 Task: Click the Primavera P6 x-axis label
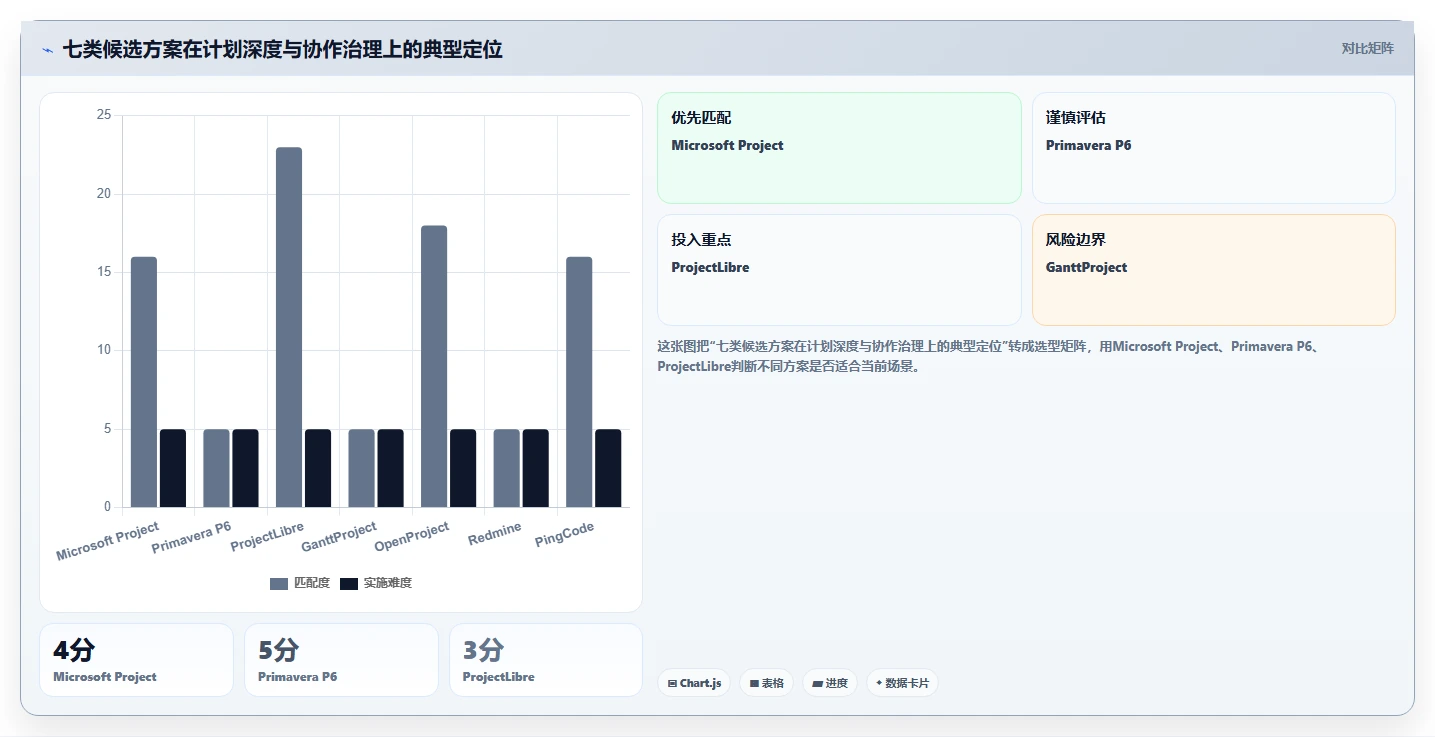[191, 537]
